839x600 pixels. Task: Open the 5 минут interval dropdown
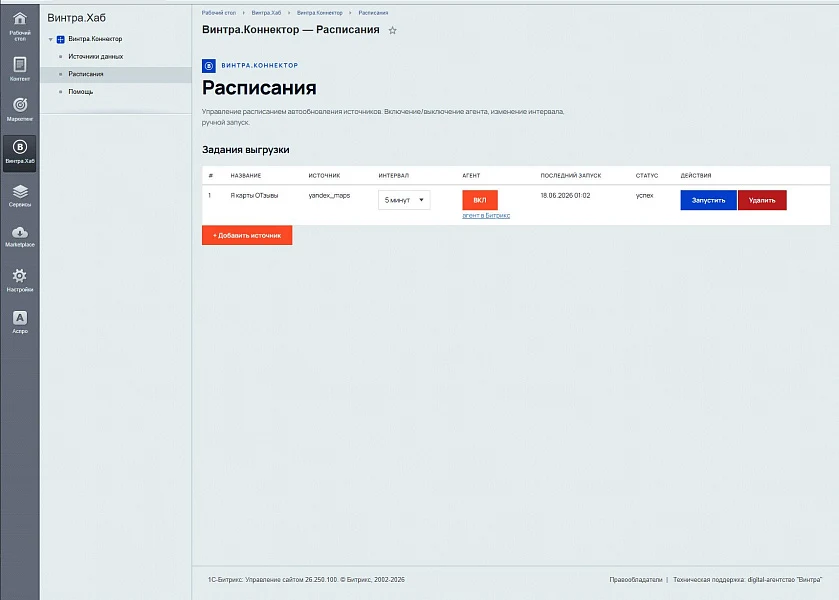click(x=404, y=200)
